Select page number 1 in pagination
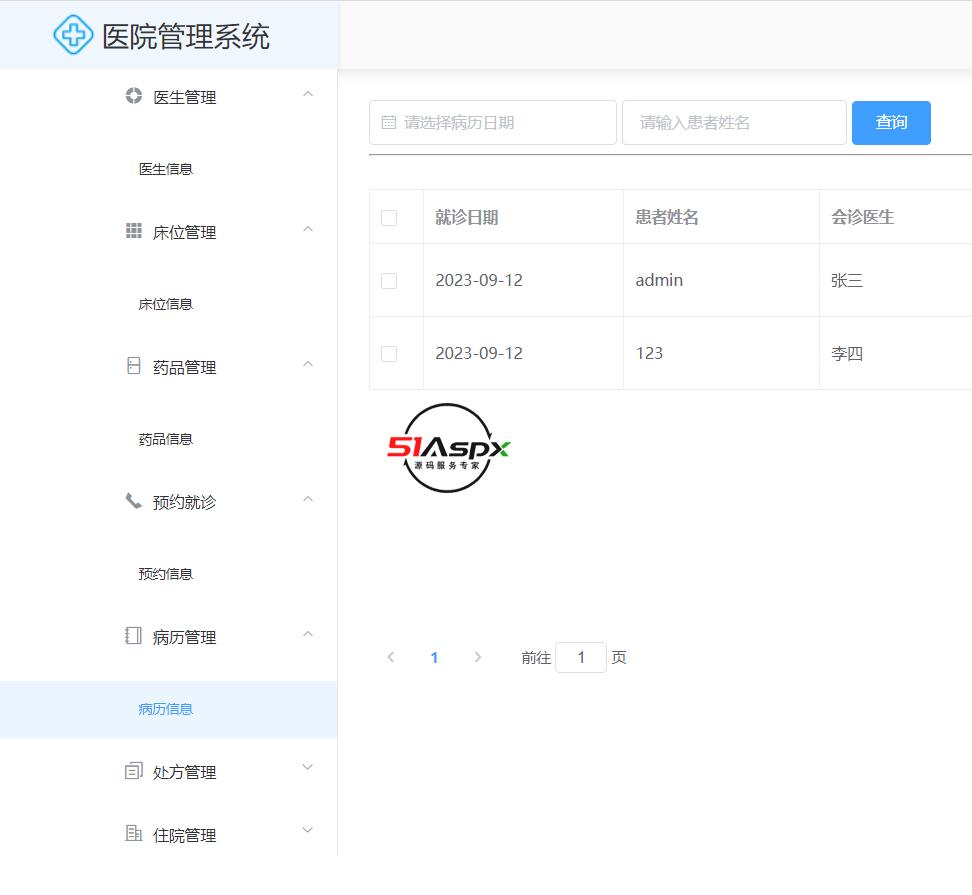972x895 pixels. 435,658
